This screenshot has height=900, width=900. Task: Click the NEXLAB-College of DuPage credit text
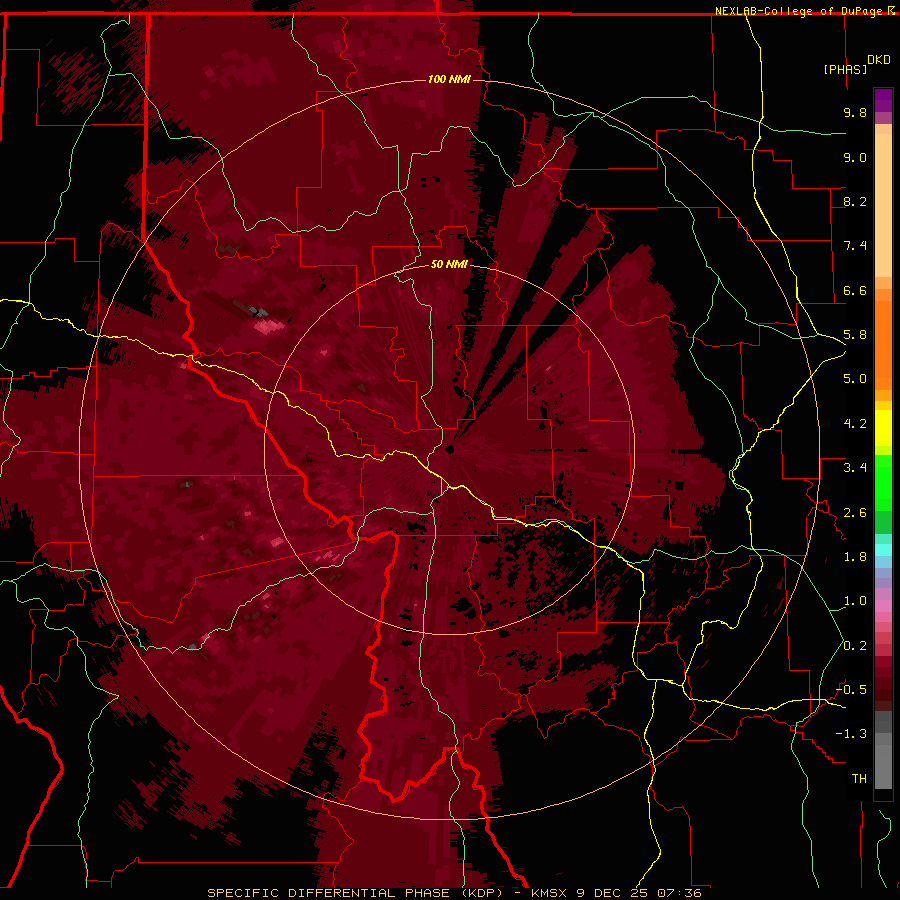coord(801,11)
